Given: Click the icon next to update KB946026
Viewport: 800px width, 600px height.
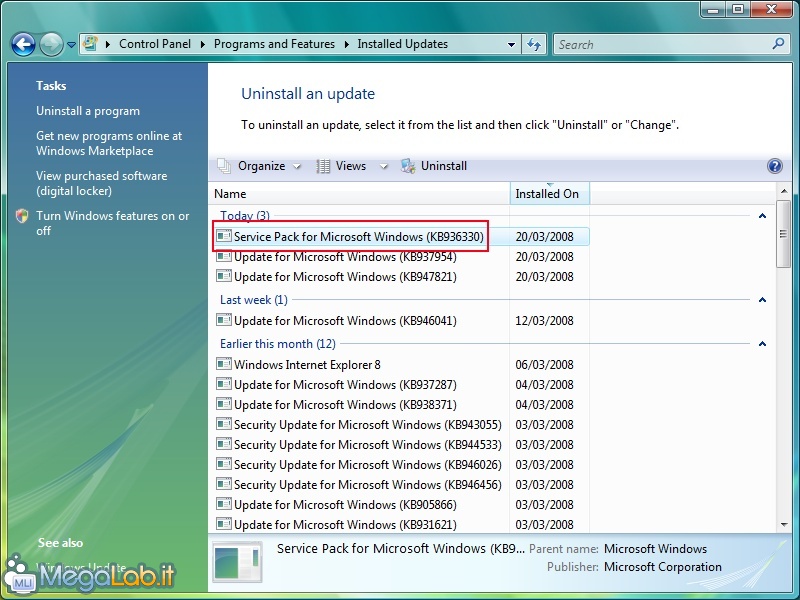Looking at the screenshot, I should tap(223, 464).
